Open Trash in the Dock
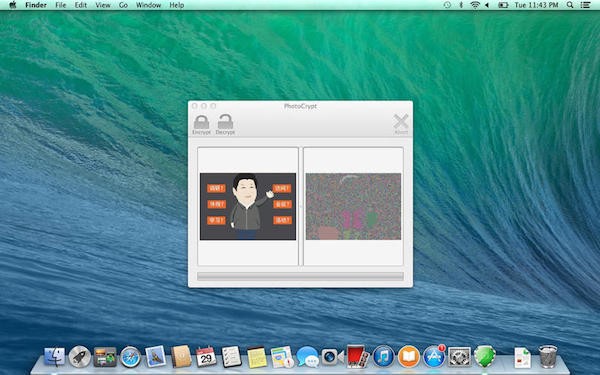The image size is (600, 375). tap(548, 356)
